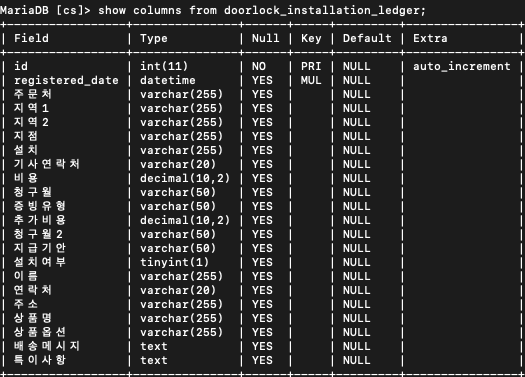Click the Extra column header

click(x=430, y=38)
